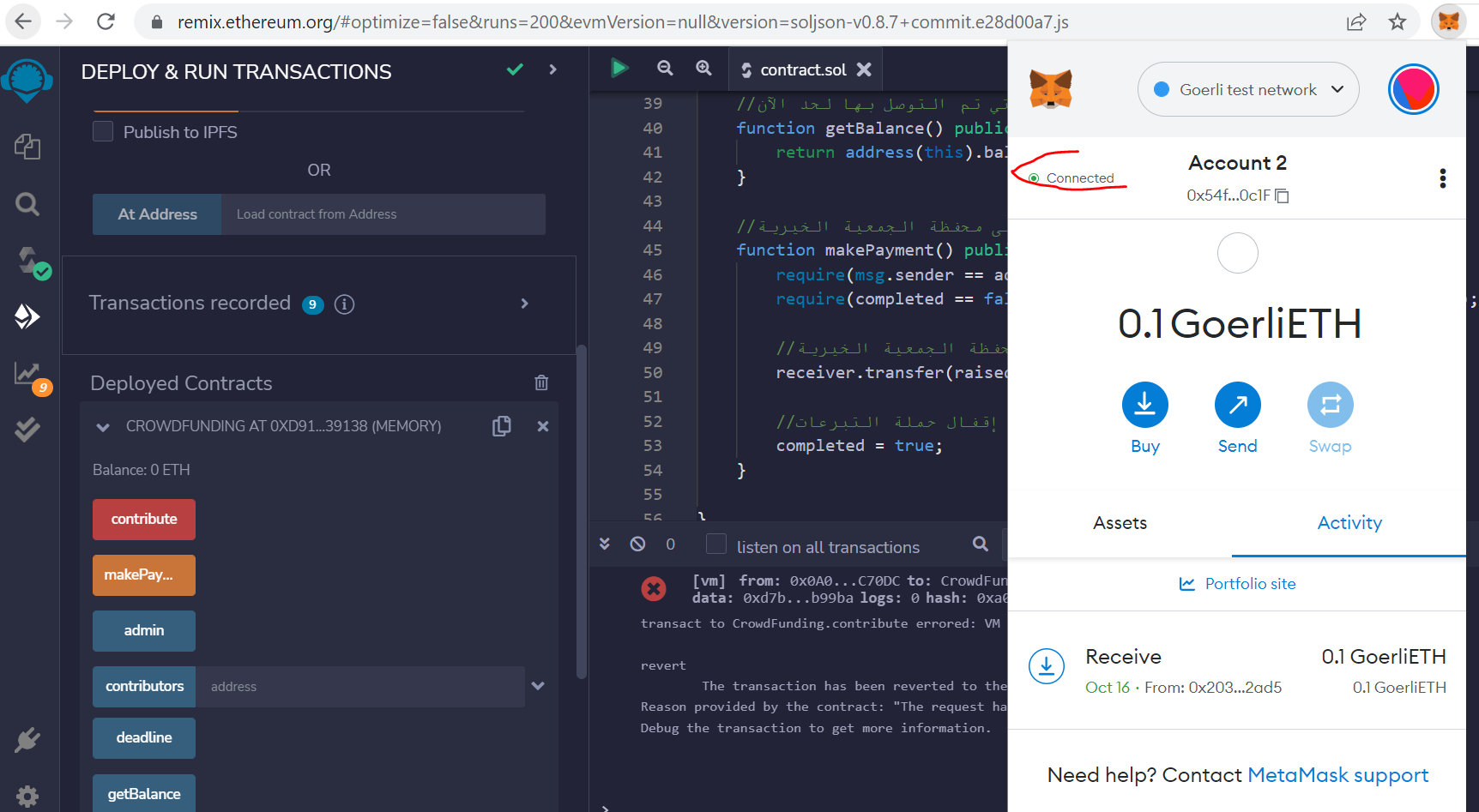Screen dimensions: 1479x812
Task: Collapse the CROWDFUNDING contract instance
Action: click(103, 427)
